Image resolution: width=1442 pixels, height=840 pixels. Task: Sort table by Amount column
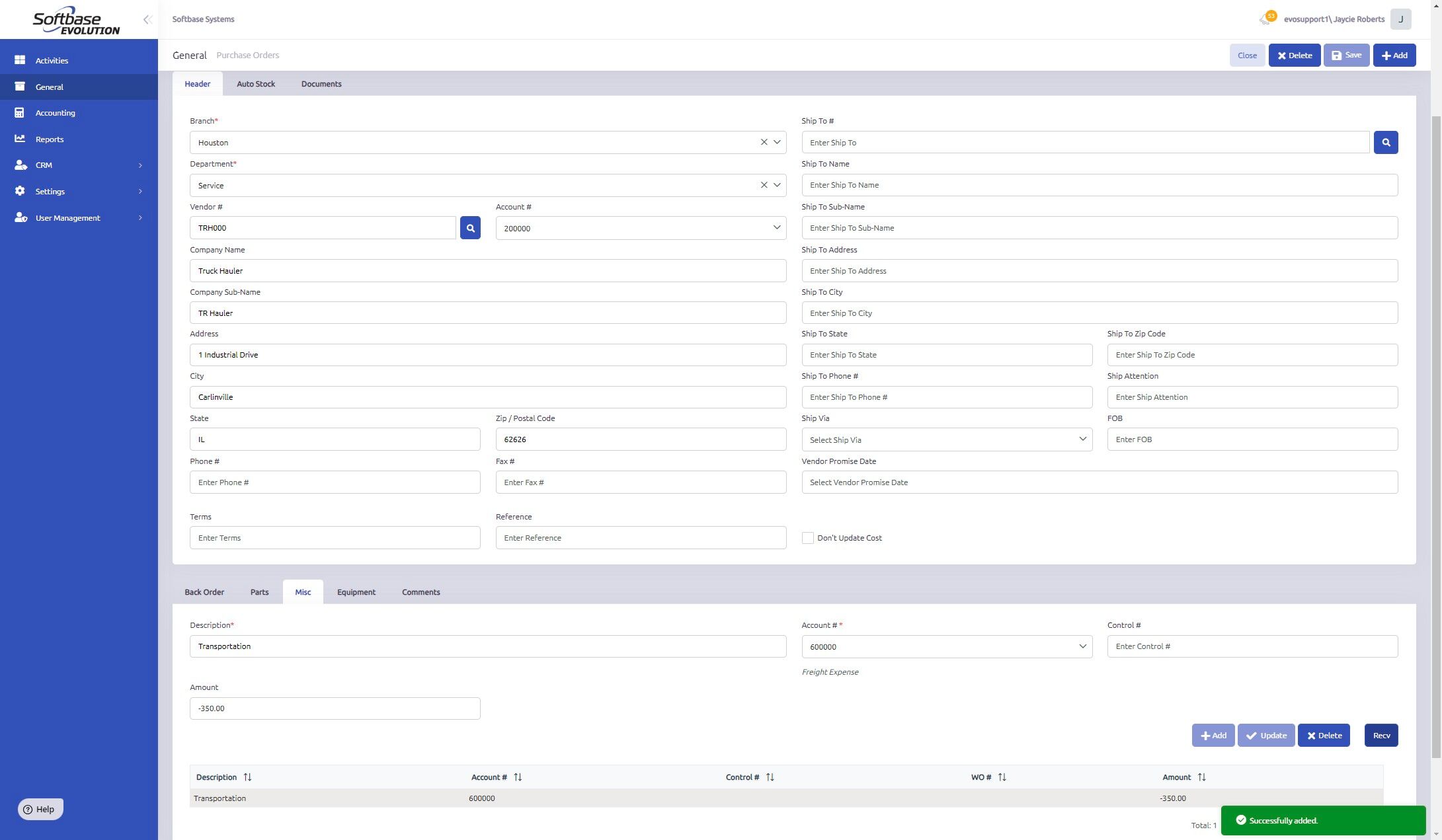(x=1201, y=777)
